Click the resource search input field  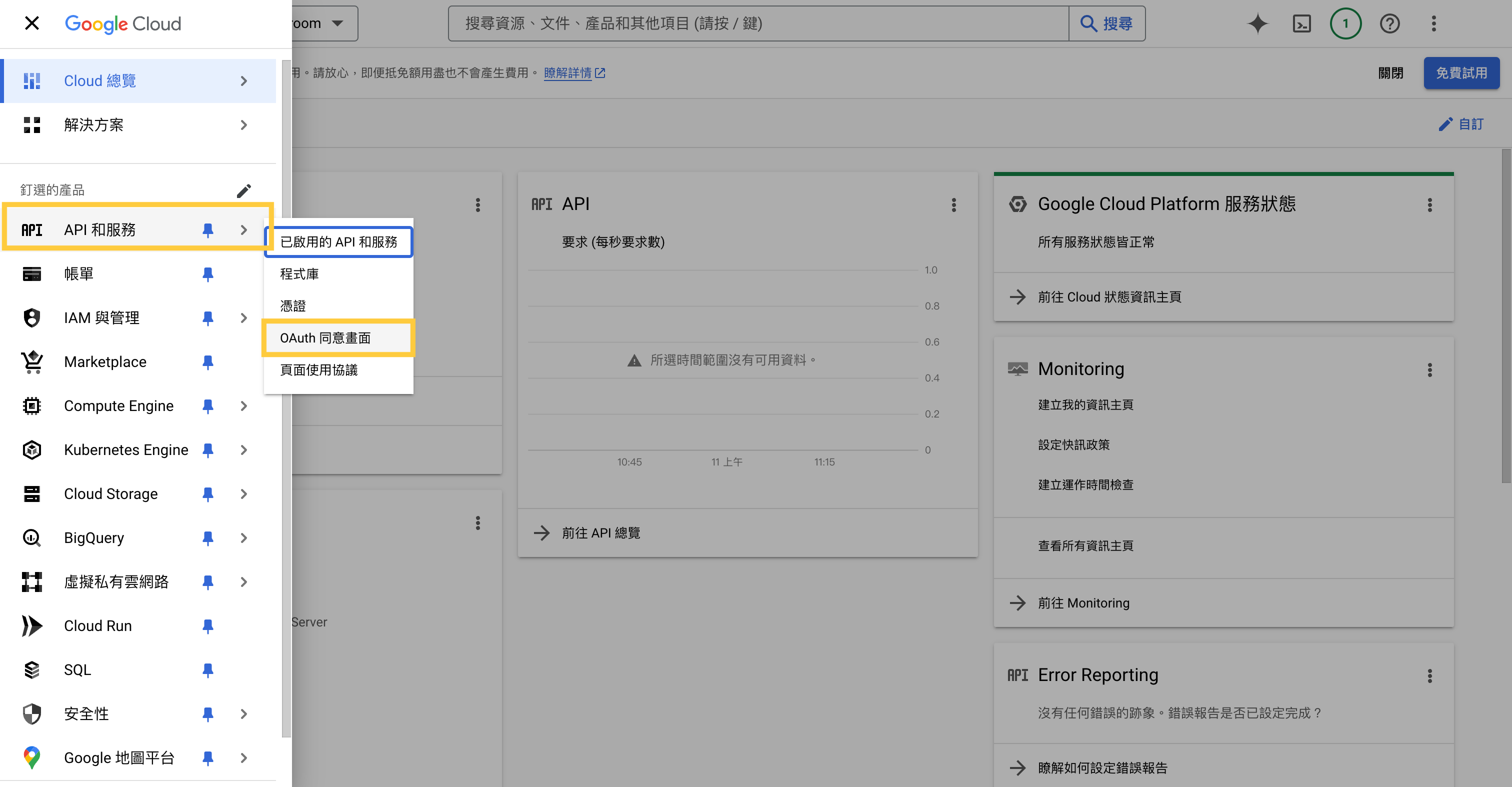click(x=757, y=23)
